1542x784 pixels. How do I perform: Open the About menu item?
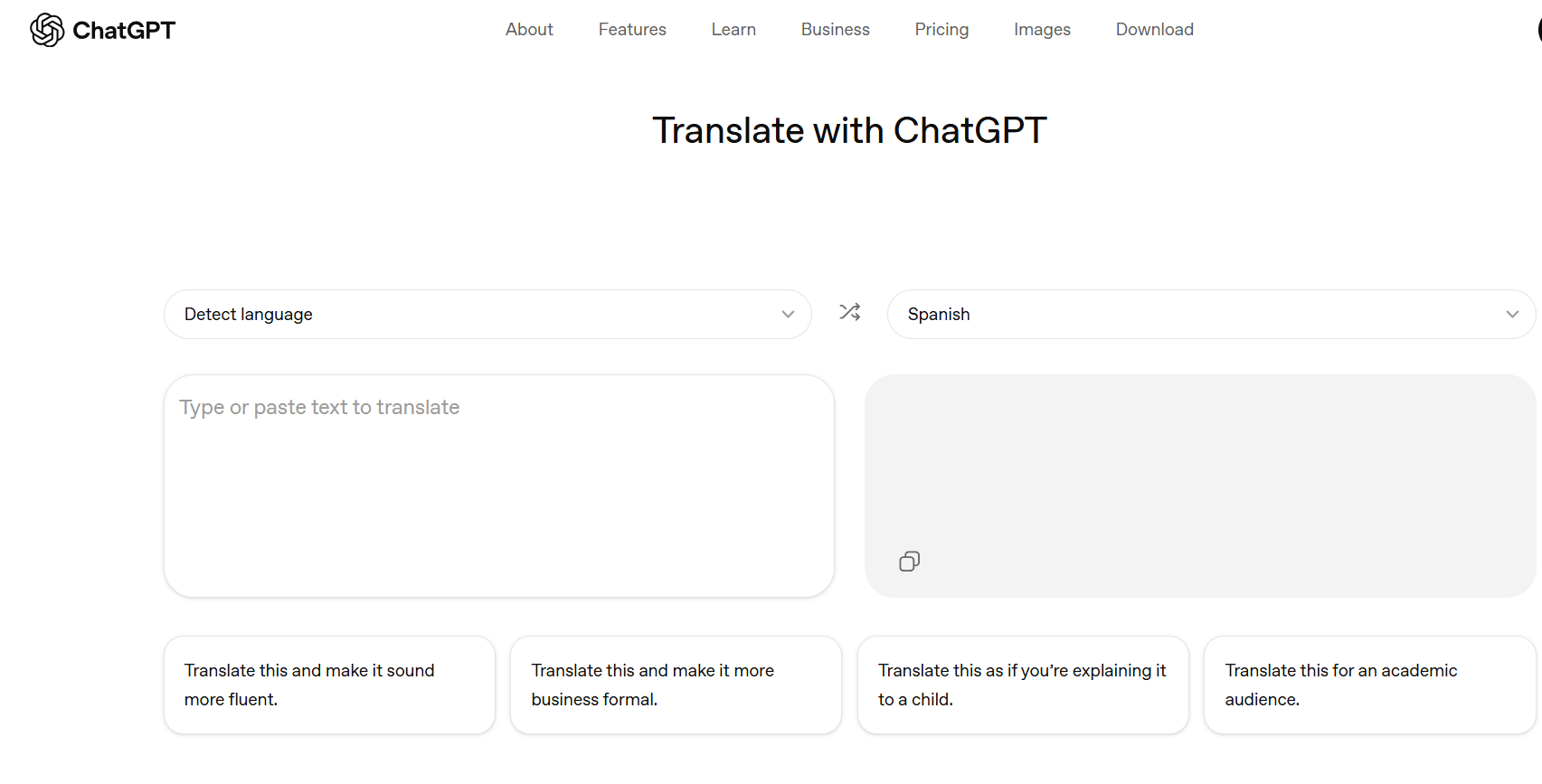529,29
